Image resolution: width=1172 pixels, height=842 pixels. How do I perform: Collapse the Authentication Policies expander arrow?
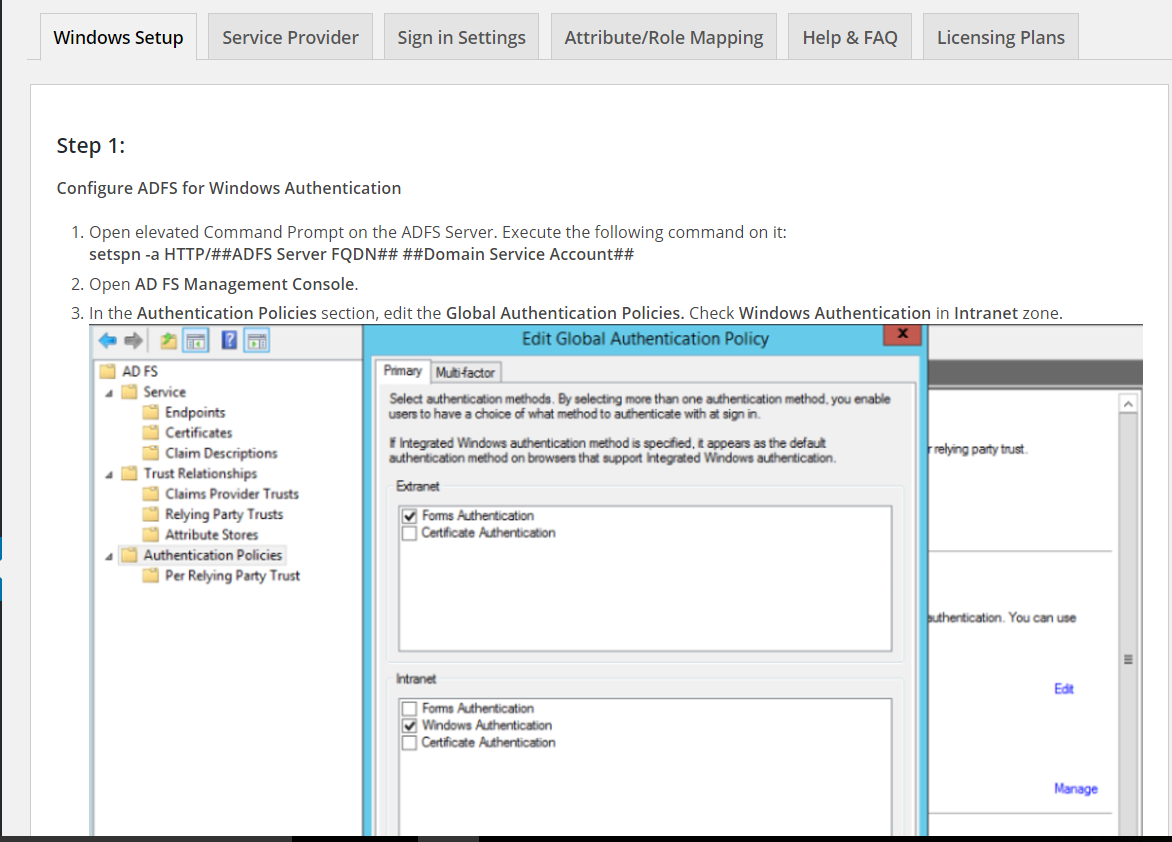point(109,556)
